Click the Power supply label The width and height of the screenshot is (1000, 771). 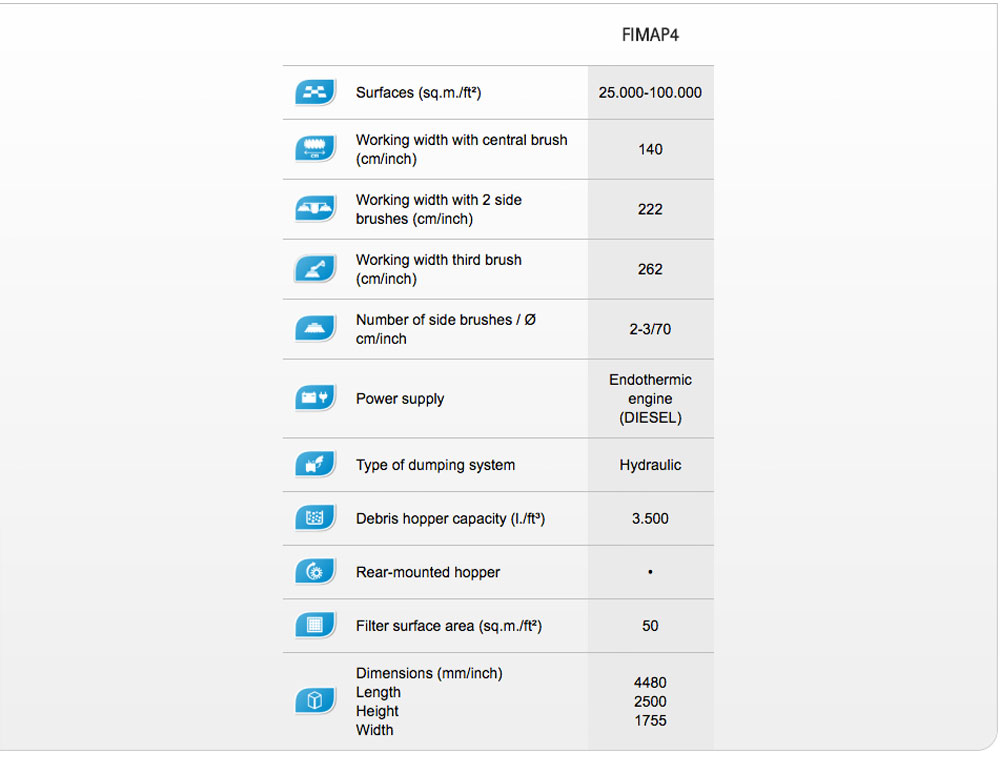(400, 399)
